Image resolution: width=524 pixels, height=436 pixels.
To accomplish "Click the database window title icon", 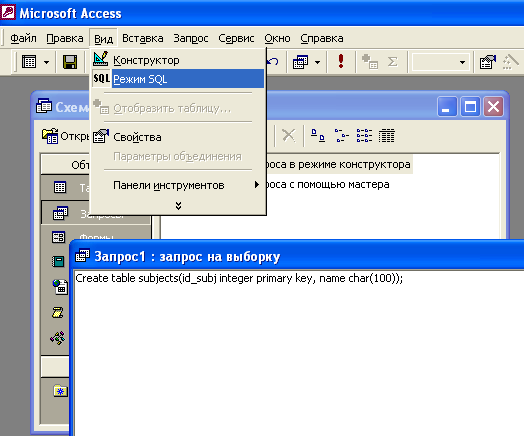I will [x=44, y=107].
